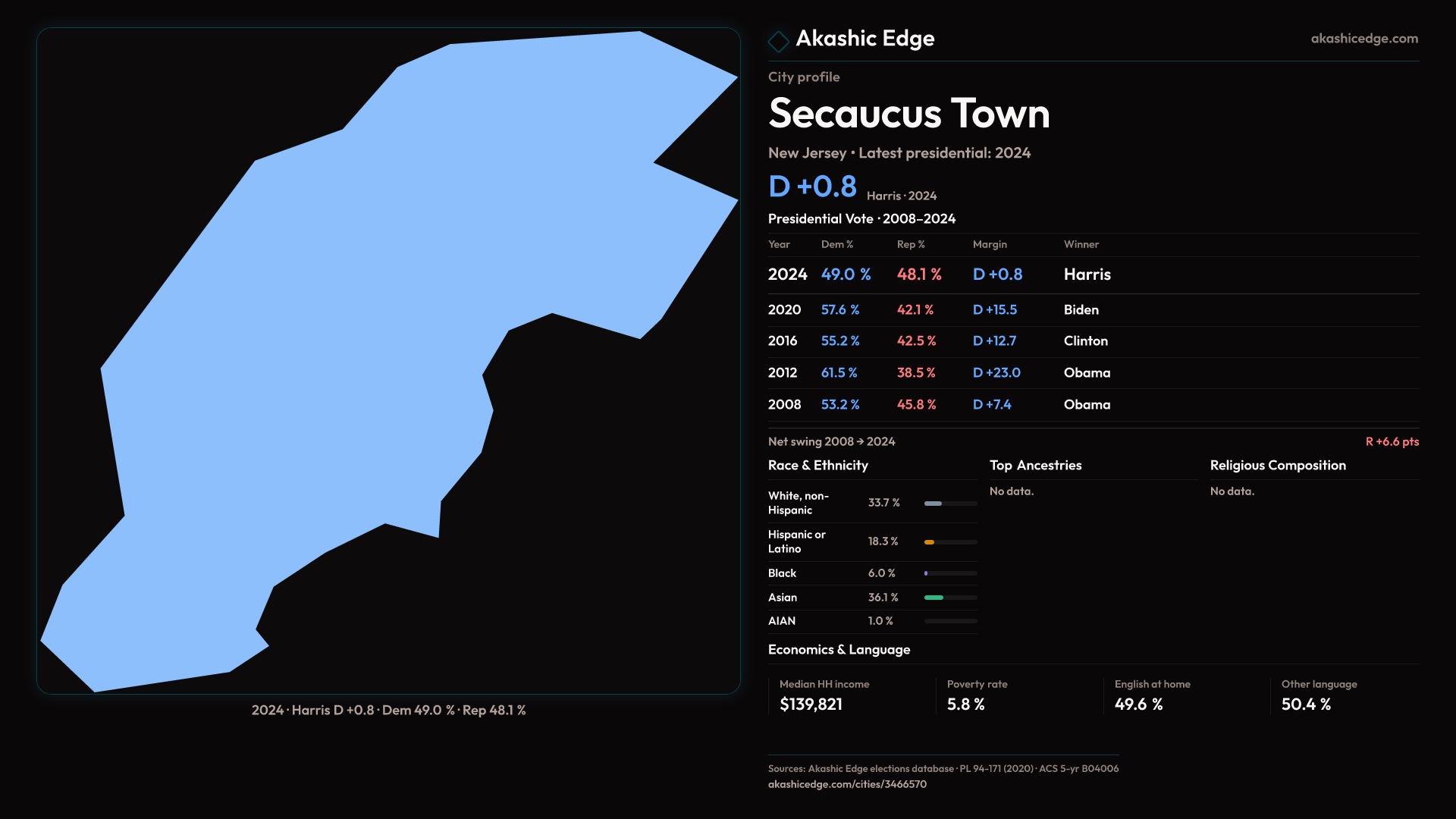
Task: Click the Top Ancestries section heading
Action: click(x=1035, y=466)
